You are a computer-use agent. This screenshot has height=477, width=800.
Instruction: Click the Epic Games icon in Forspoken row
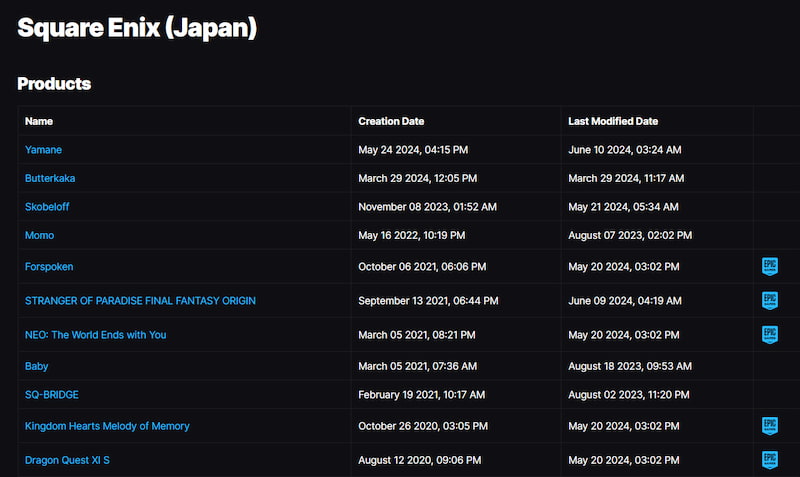769,266
